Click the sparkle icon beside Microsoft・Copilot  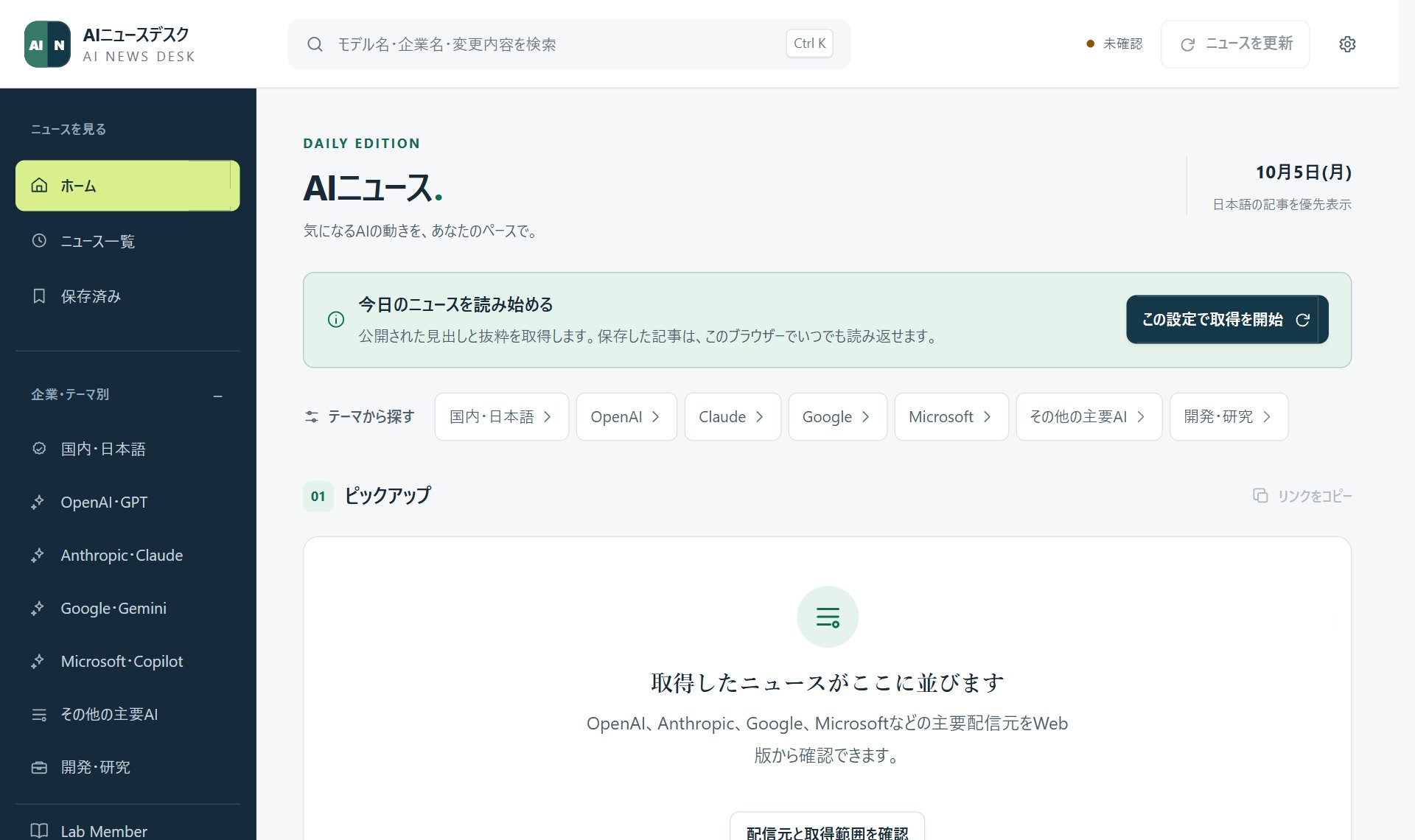38,661
